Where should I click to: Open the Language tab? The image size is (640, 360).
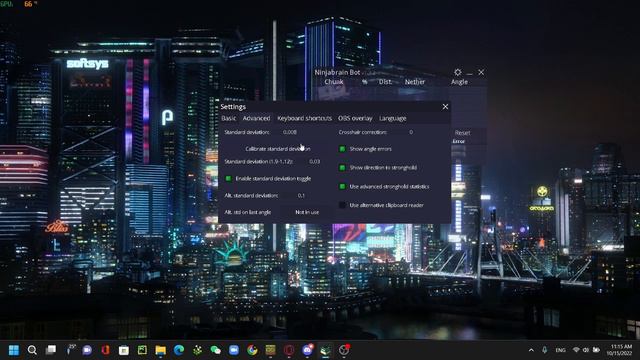coord(393,118)
